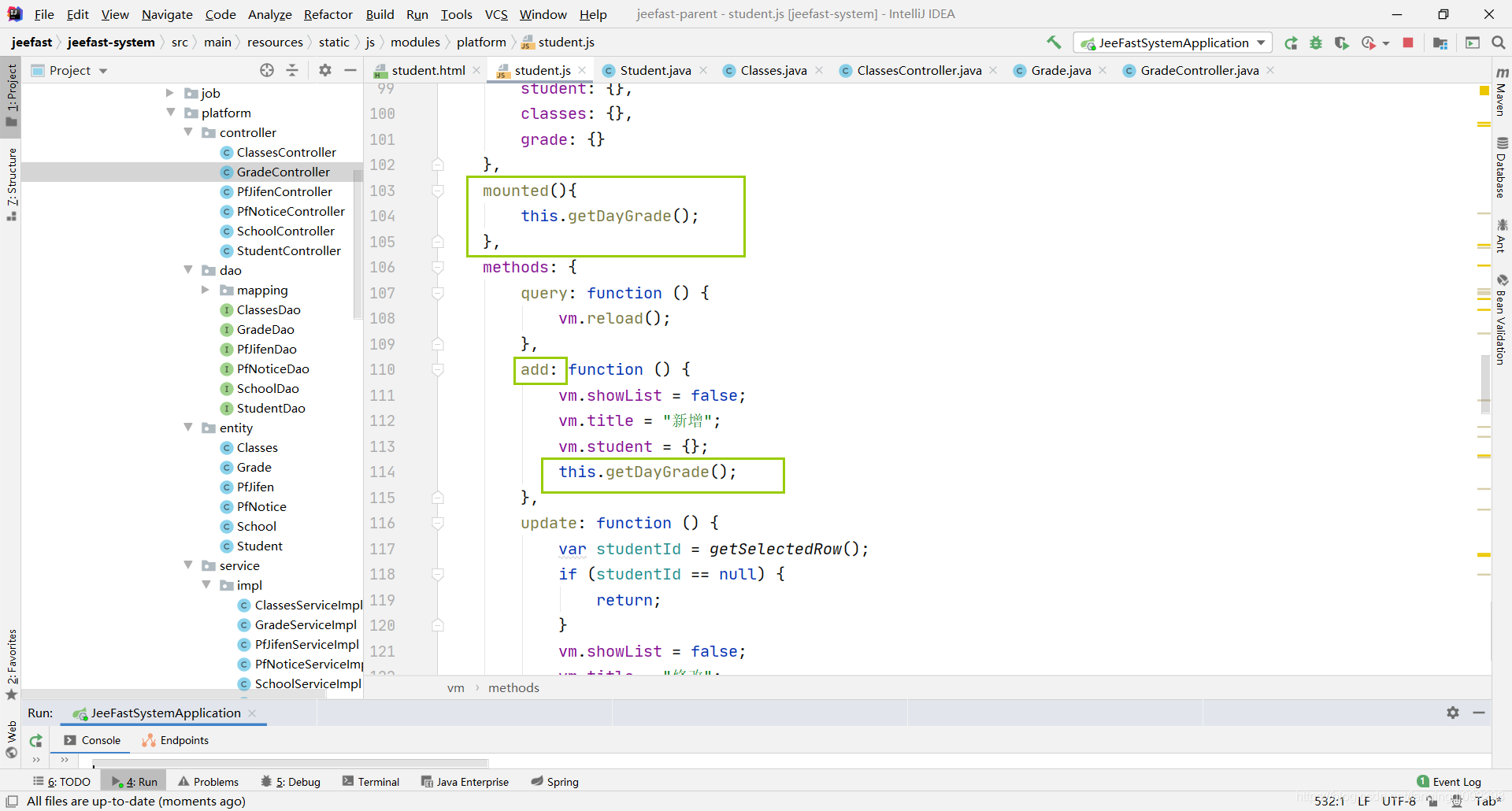
Task: Collapse the controller folder
Action: (187, 132)
